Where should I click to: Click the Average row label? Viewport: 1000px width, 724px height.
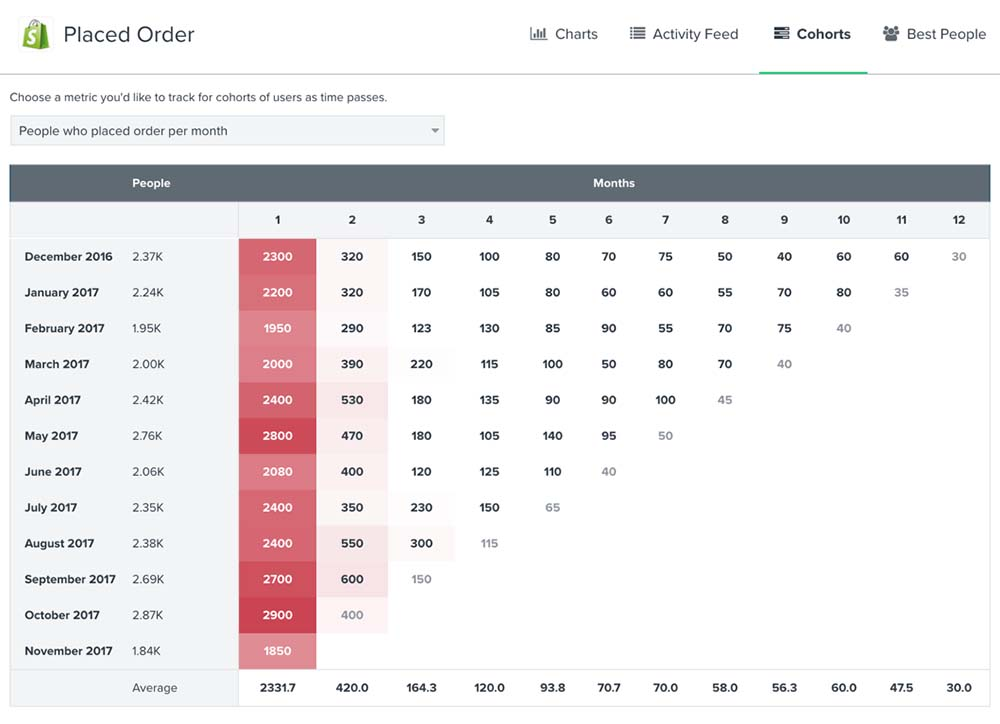154,688
